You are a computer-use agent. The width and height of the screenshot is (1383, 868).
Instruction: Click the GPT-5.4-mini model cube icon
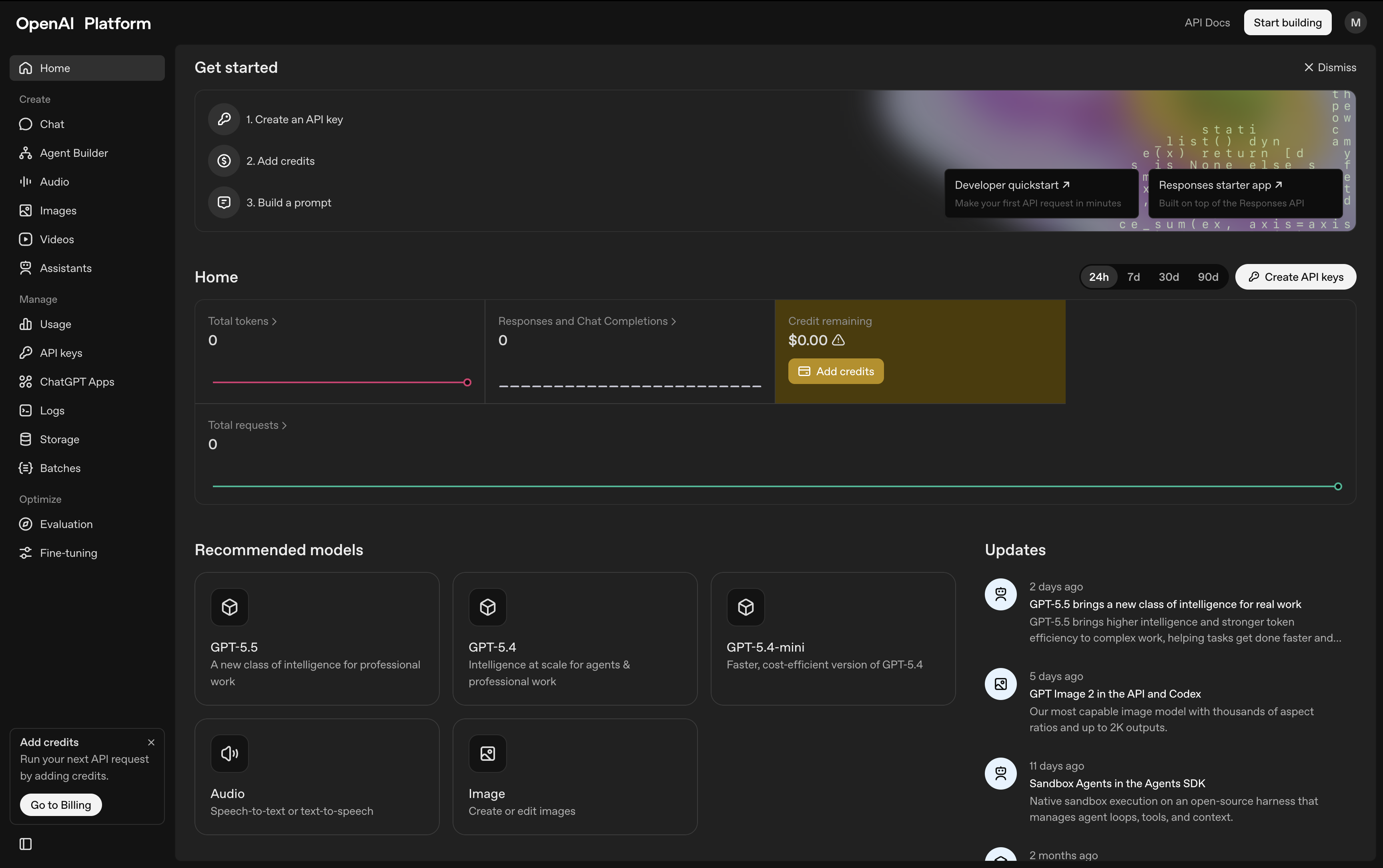pos(746,607)
